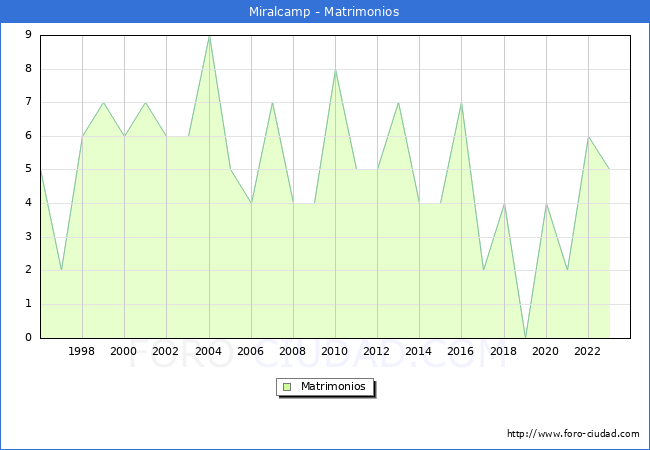Click the 2006 x-axis label
The width and height of the screenshot is (650, 450).
point(250,351)
